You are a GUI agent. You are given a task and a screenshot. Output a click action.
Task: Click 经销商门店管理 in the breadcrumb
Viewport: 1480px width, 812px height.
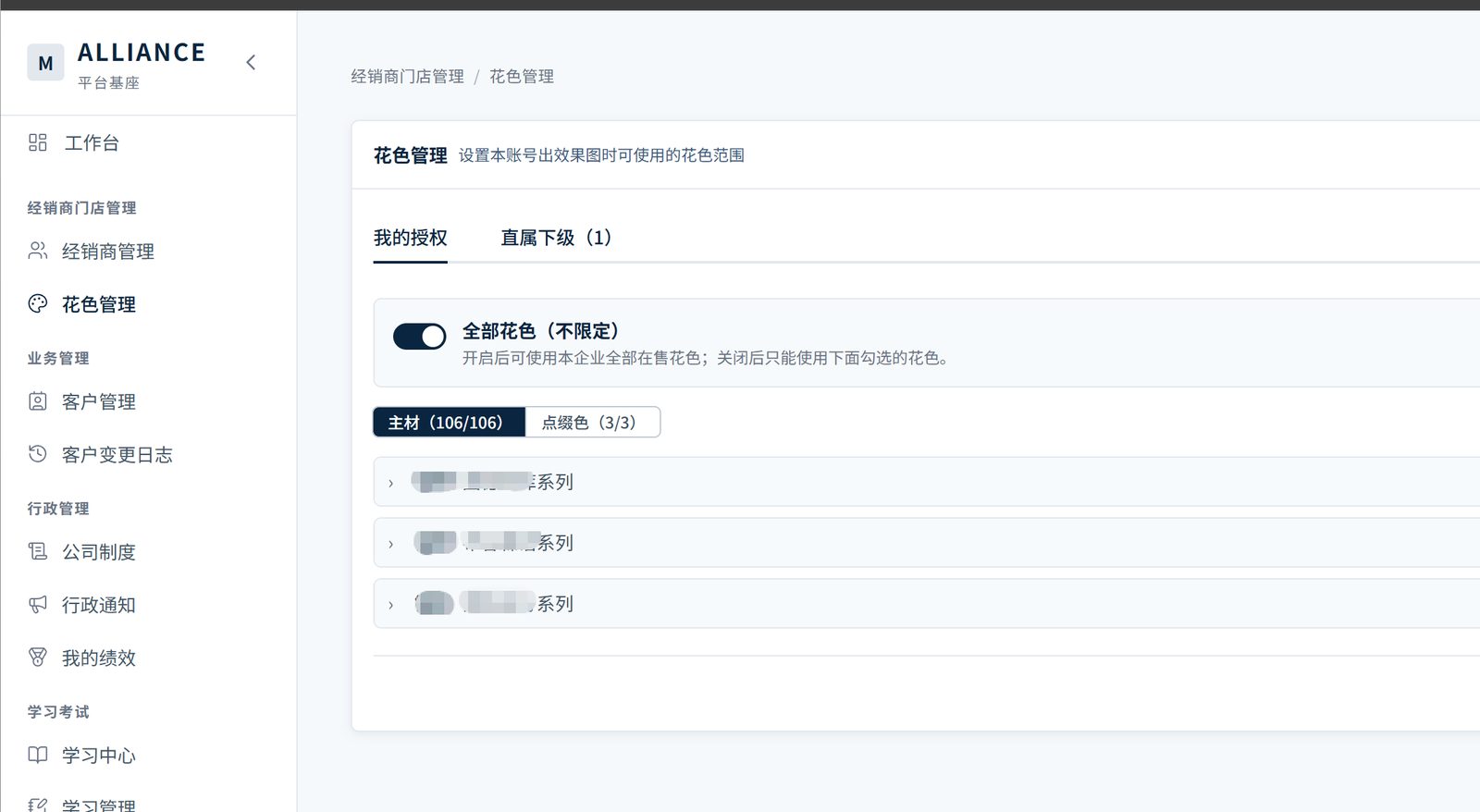(x=408, y=77)
